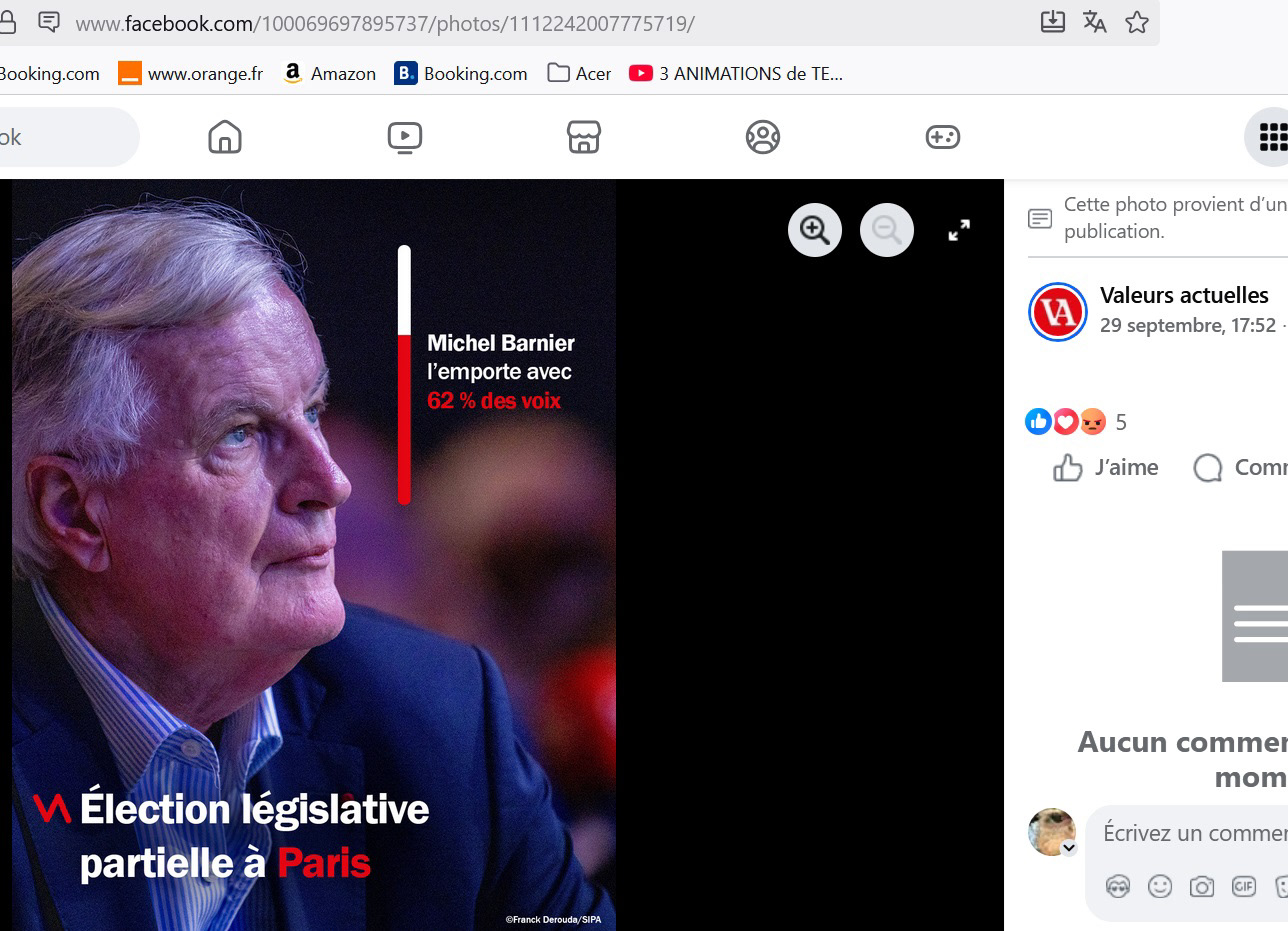The height and width of the screenshot is (931, 1288).
Task: Click the reaction emojis summary
Action: click(1066, 422)
